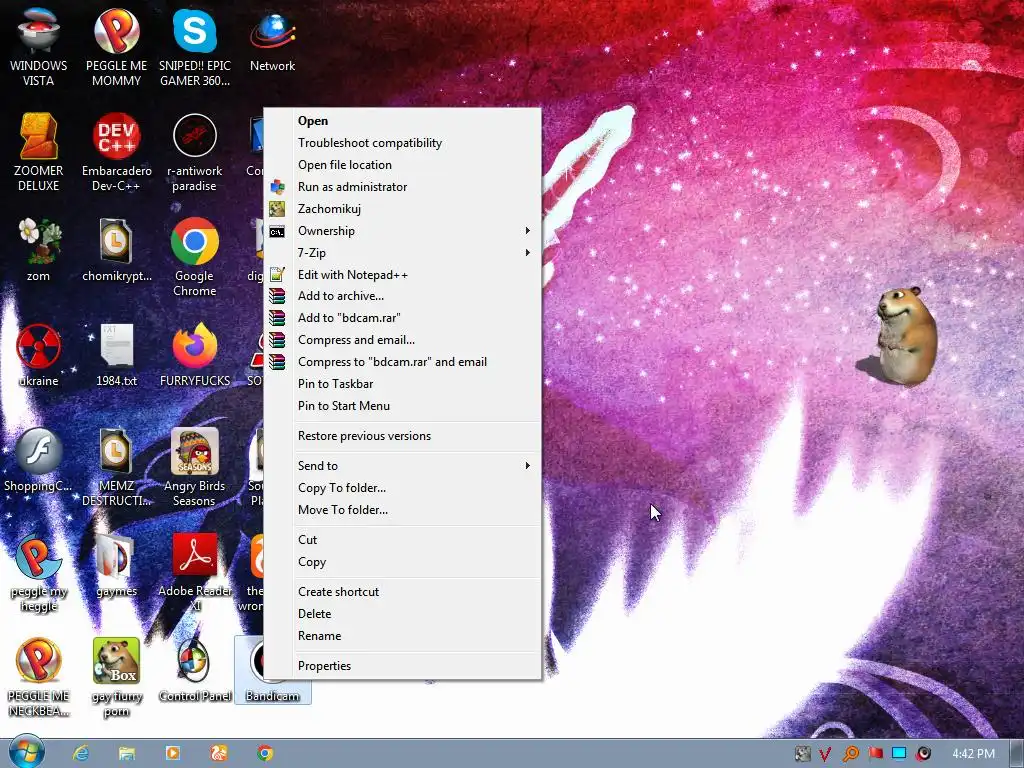Screen dimensions: 1024x768
Task: Open Action Center red flag tray icon
Action: coord(875,754)
